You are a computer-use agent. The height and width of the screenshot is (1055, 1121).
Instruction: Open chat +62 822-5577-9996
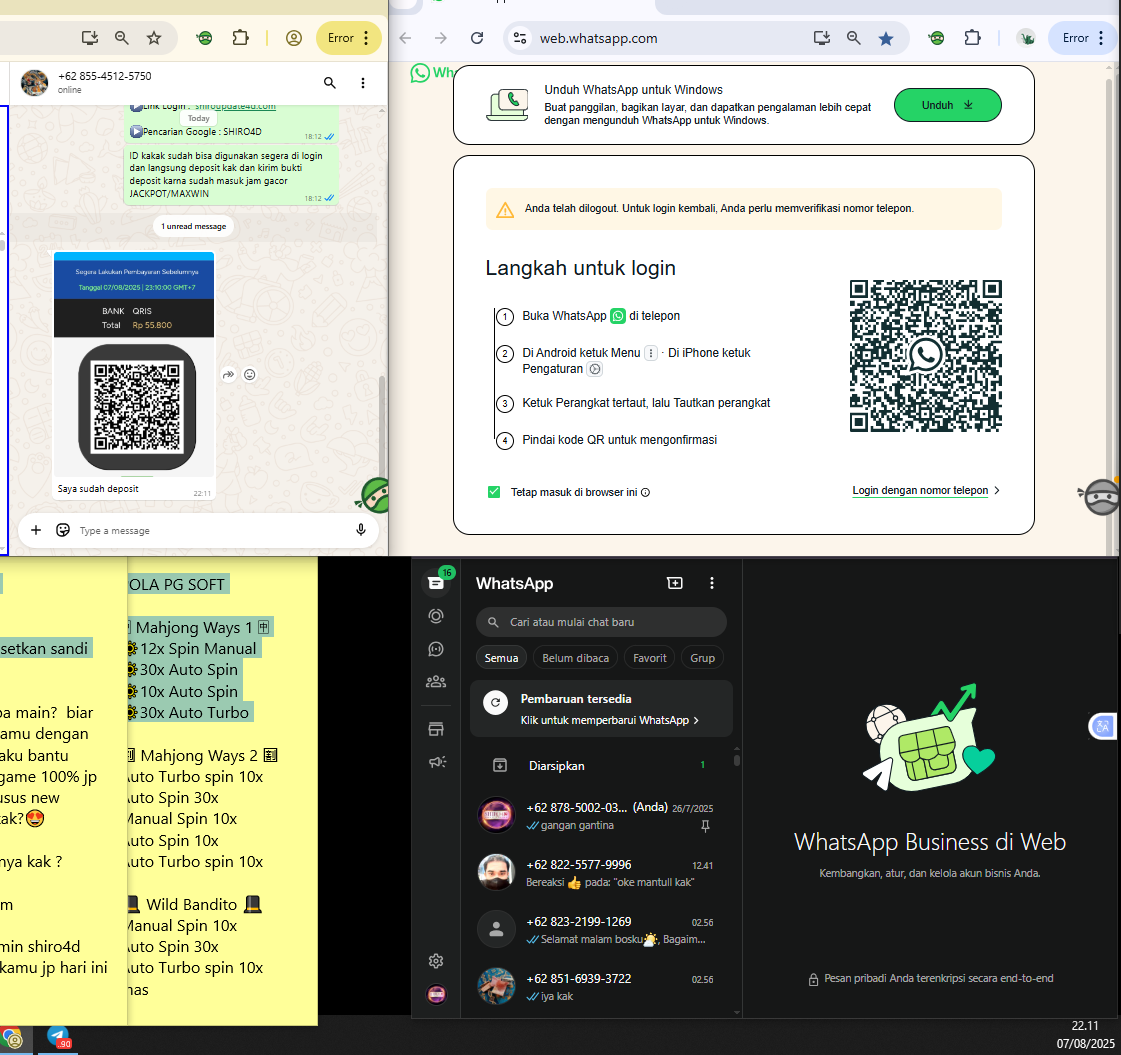601,873
